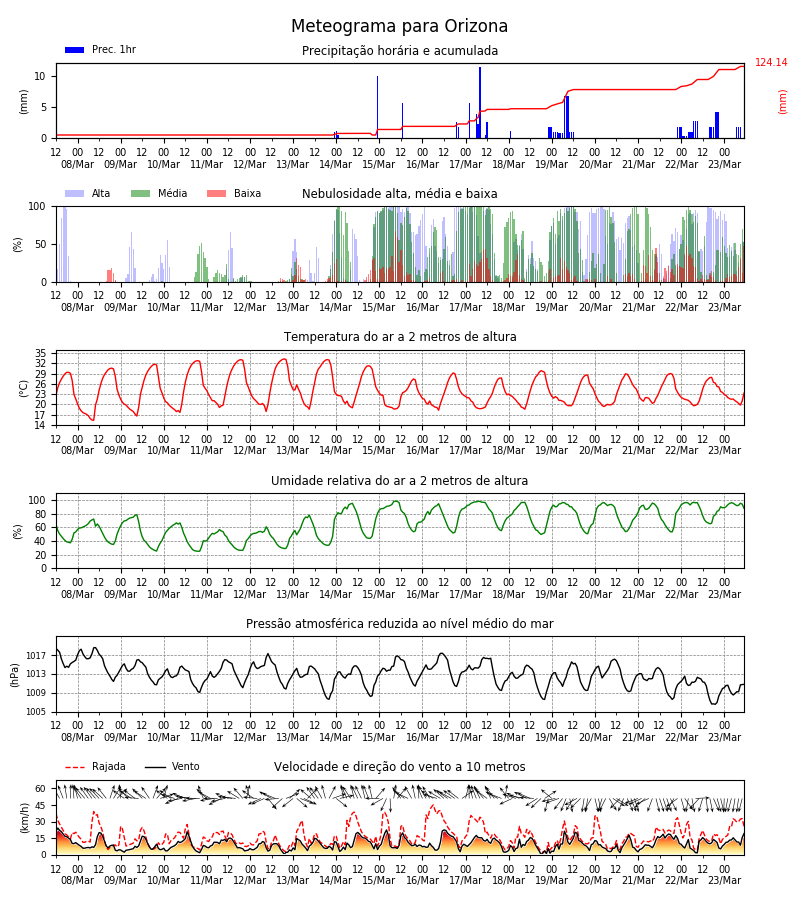Click the red 124.14 accumulated total label

(x=771, y=63)
